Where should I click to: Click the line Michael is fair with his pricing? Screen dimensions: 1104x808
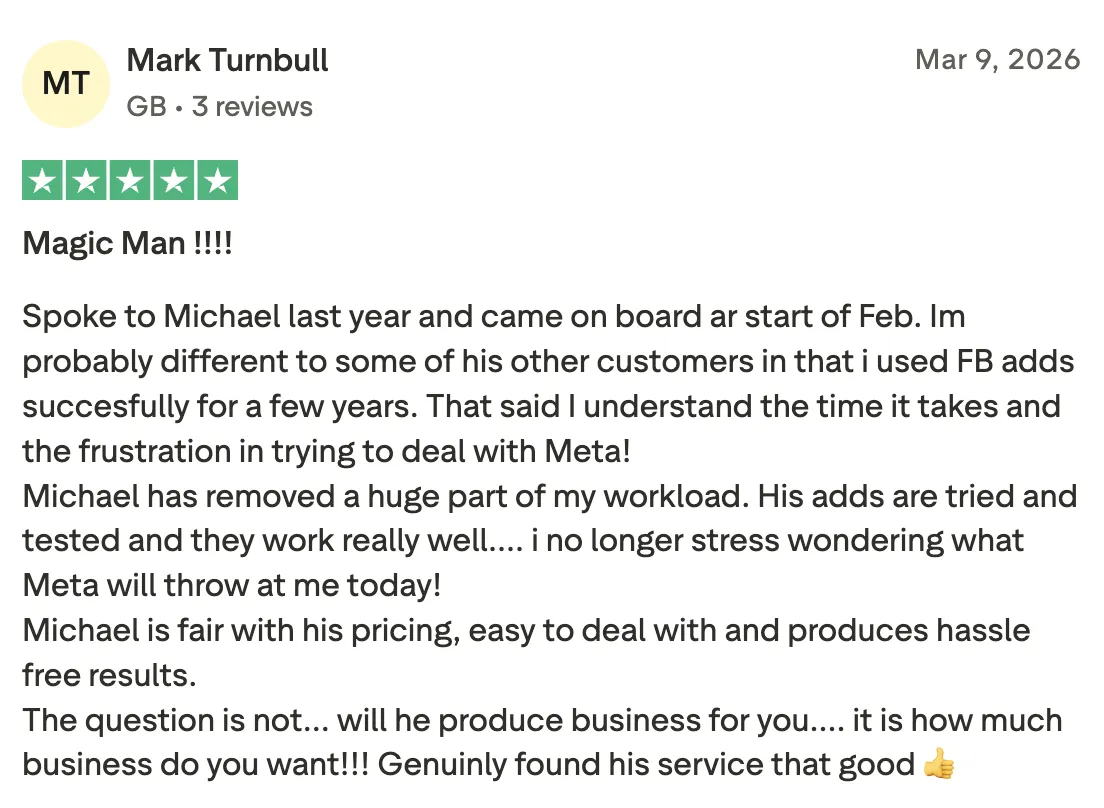[x=526, y=631]
